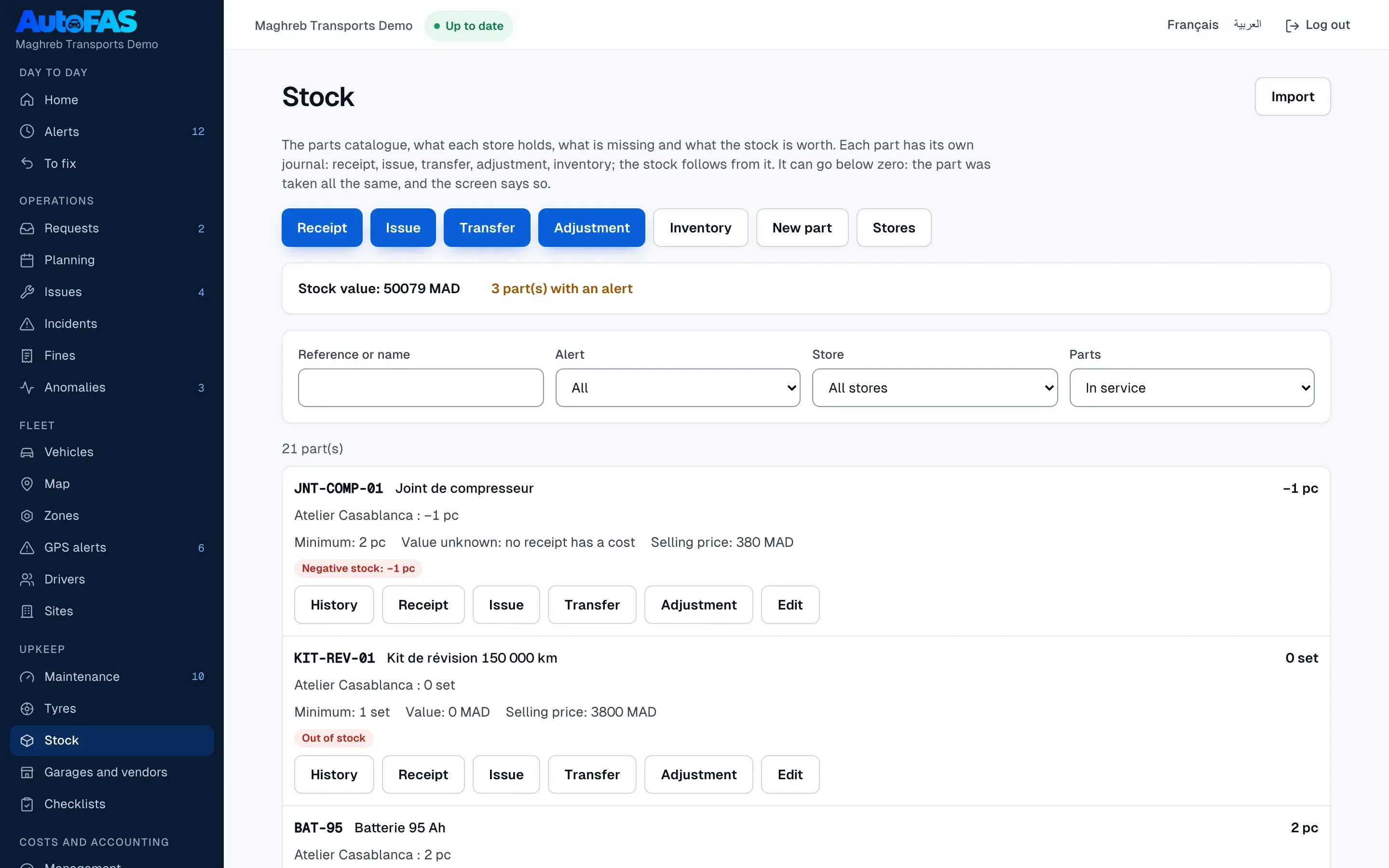Select the Stock sidebar item
The image size is (1389, 868).
112,741
